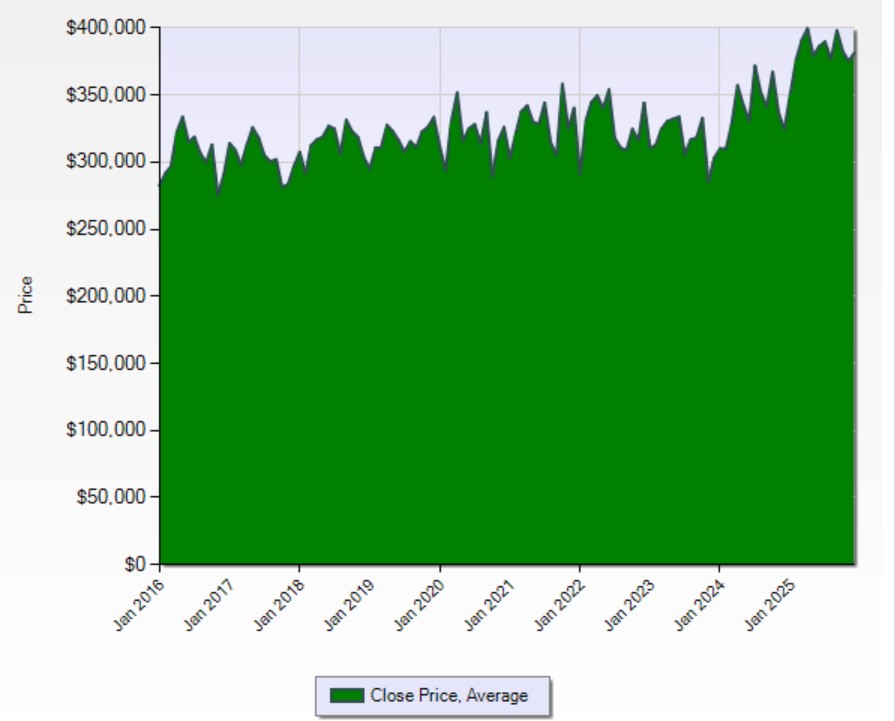This screenshot has height=721, width=895.
Task: Select the $50,000 y-axis label
Action: coord(116,497)
